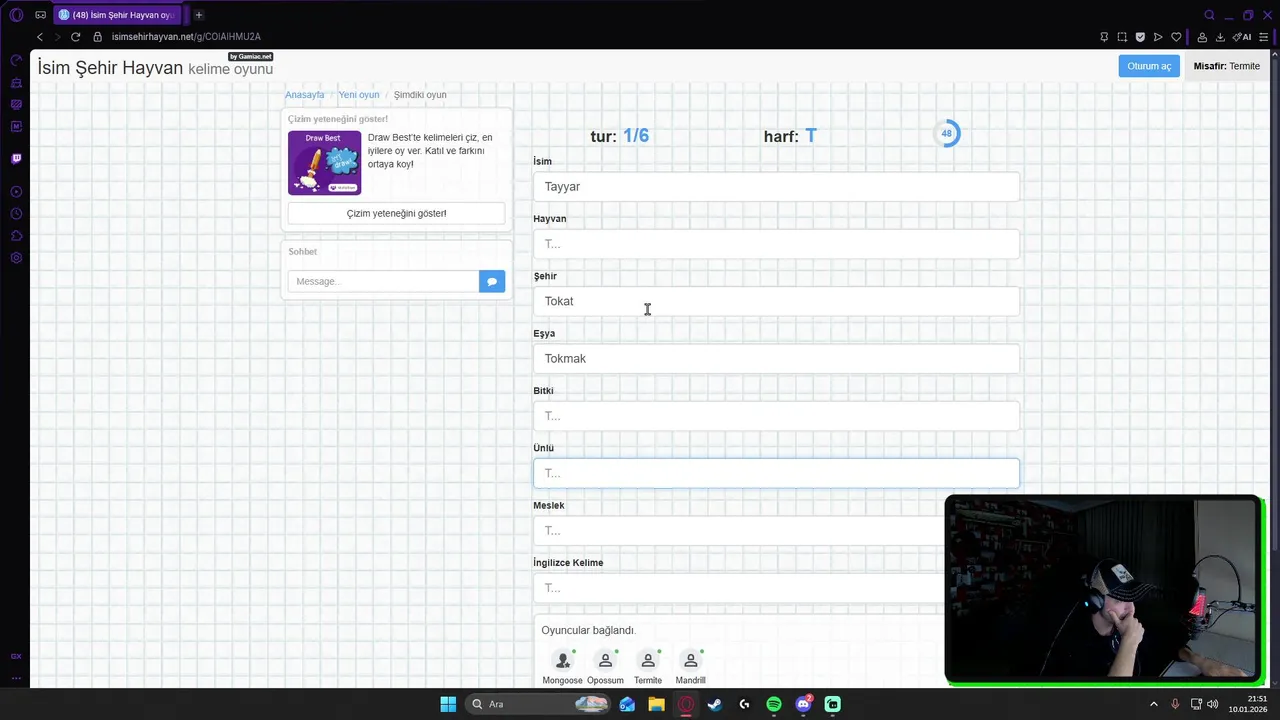1280x720 pixels.
Task: Open the Windows Start menu
Action: (448, 704)
